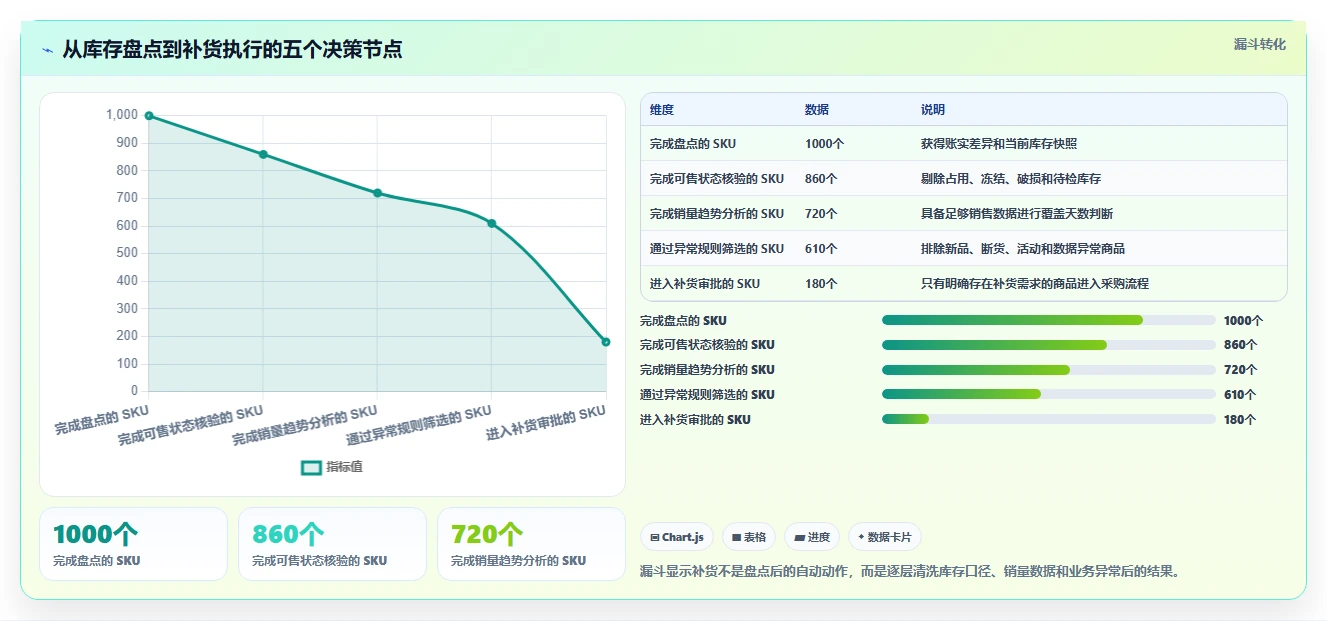The image size is (1327, 621).
Task: Click the 数据卡片 tag chip
Action: pos(885,537)
